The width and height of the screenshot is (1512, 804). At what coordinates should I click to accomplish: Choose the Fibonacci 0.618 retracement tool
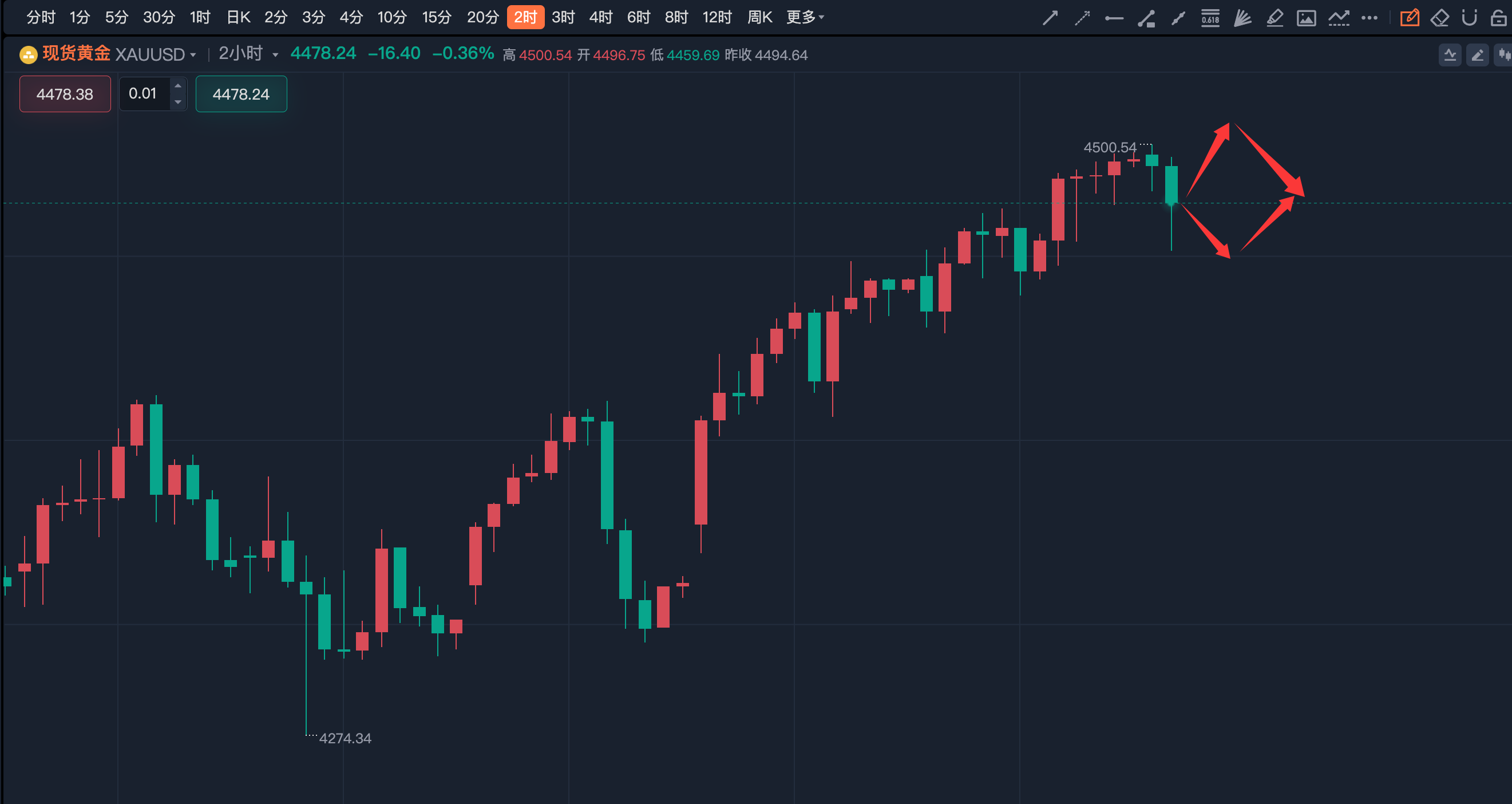coord(1210,18)
